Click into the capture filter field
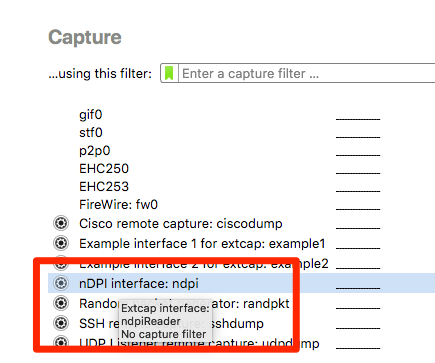The width and height of the screenshot is (435, 363). click(307, 73)
